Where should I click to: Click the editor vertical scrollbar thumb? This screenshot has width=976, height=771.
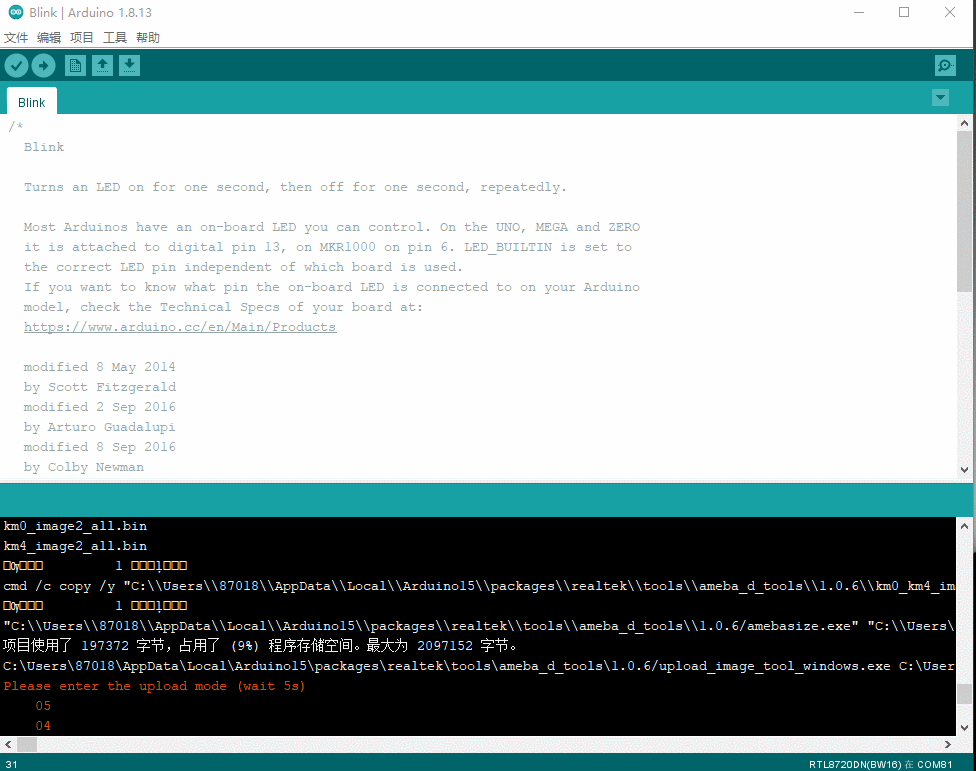pos(964,210)
